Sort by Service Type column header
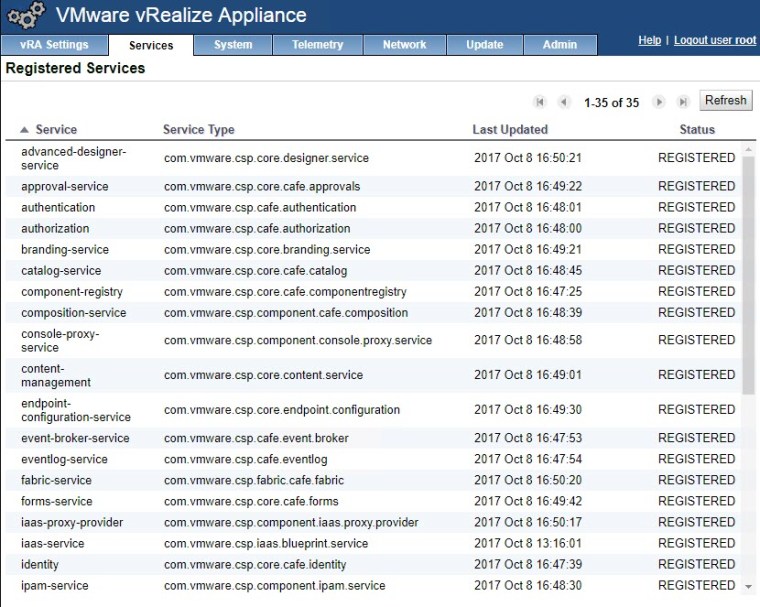Screen dimensions: 760x607 (198, 130)
